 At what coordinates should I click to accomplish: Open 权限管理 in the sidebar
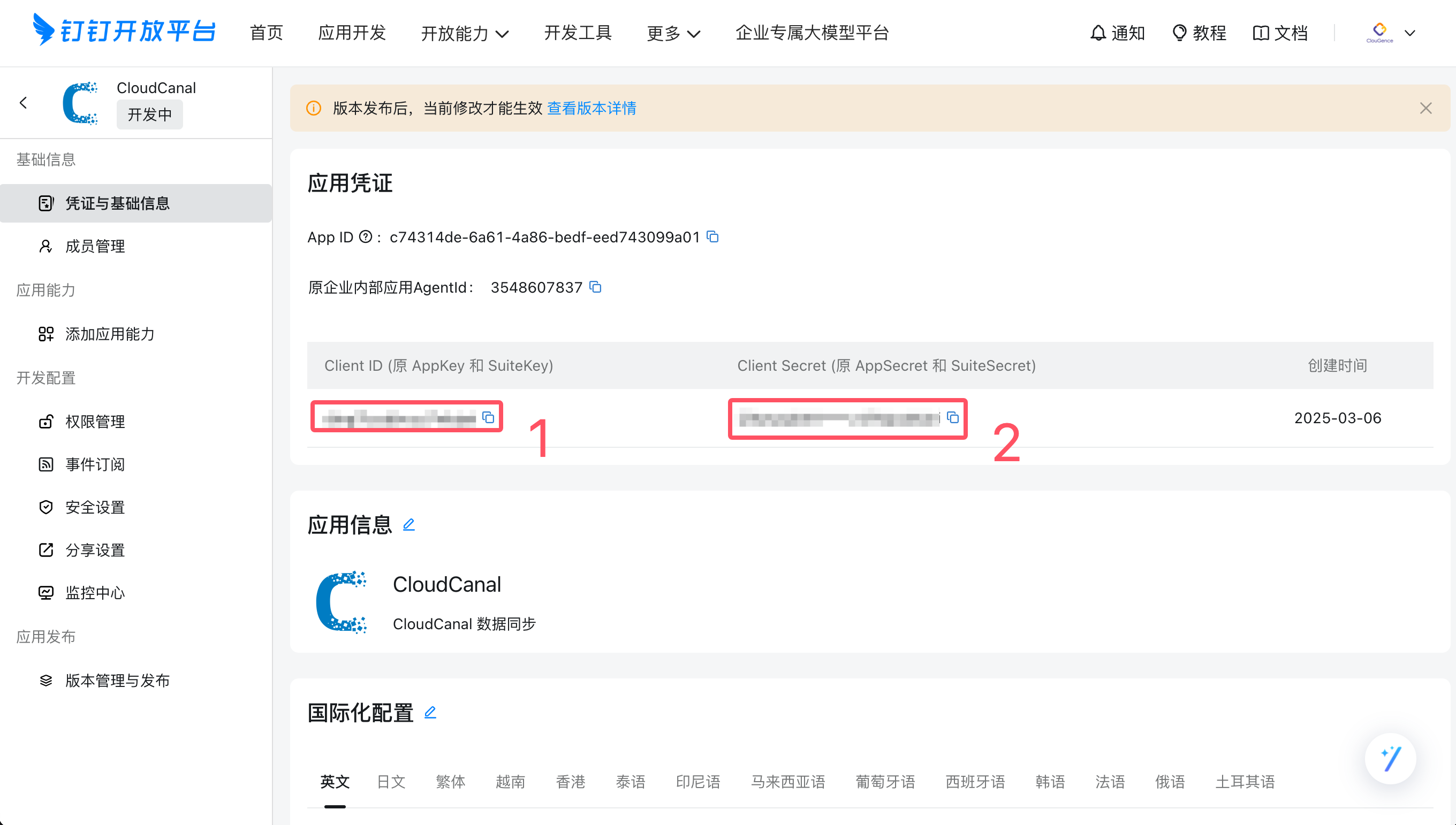[95, 422]
